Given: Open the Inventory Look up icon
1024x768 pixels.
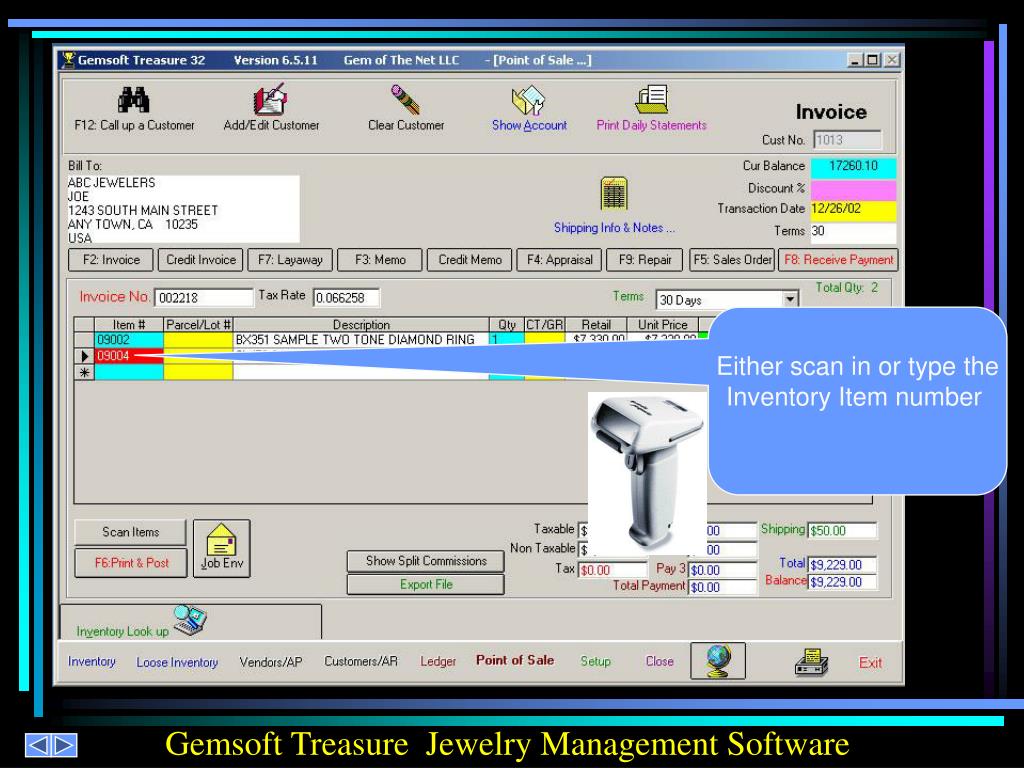Looking at the screenshot, I should point(190,620).
